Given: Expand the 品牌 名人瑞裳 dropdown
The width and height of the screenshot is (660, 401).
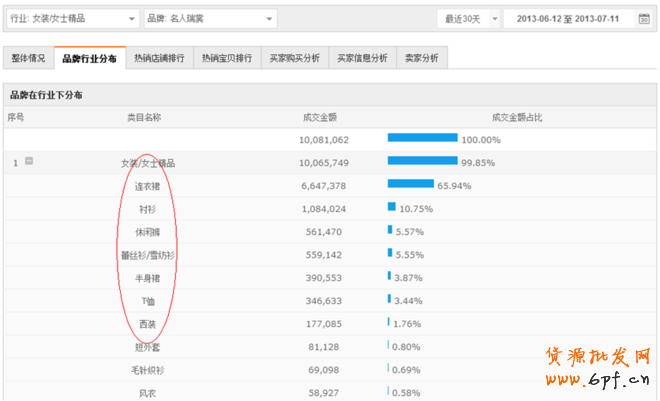Looking at the screenshot, I should (x=212, y=19).
